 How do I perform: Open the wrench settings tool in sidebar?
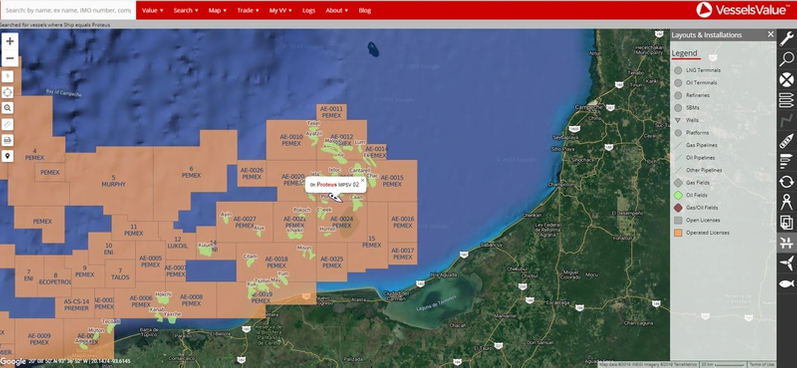tap(786, 39)
